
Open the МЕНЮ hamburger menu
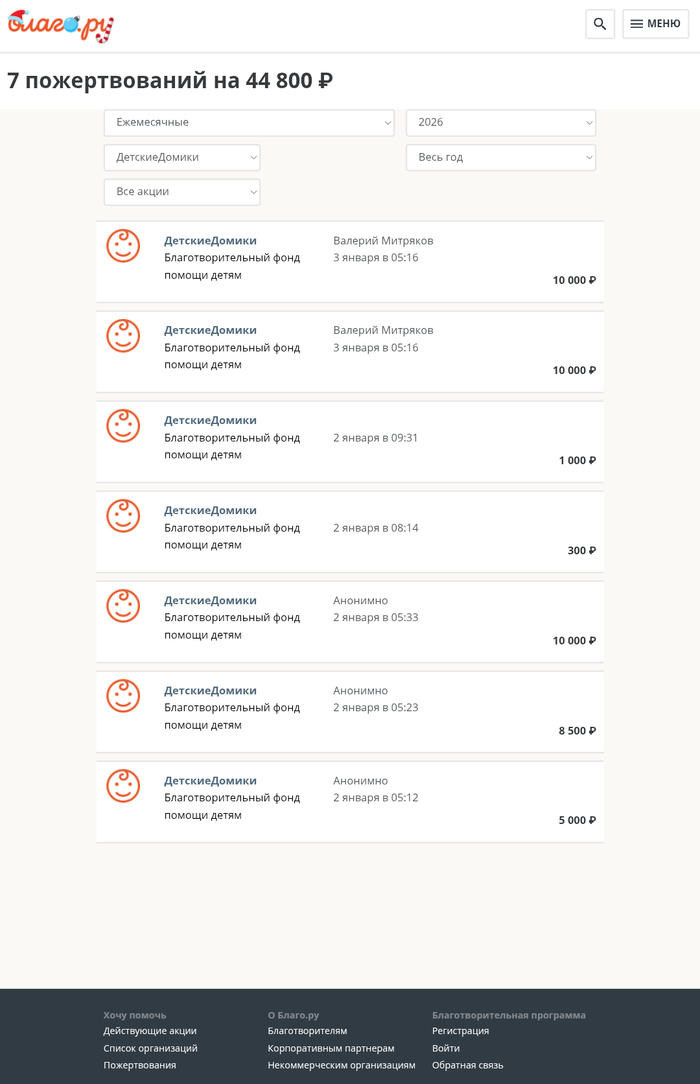(655, 24)
